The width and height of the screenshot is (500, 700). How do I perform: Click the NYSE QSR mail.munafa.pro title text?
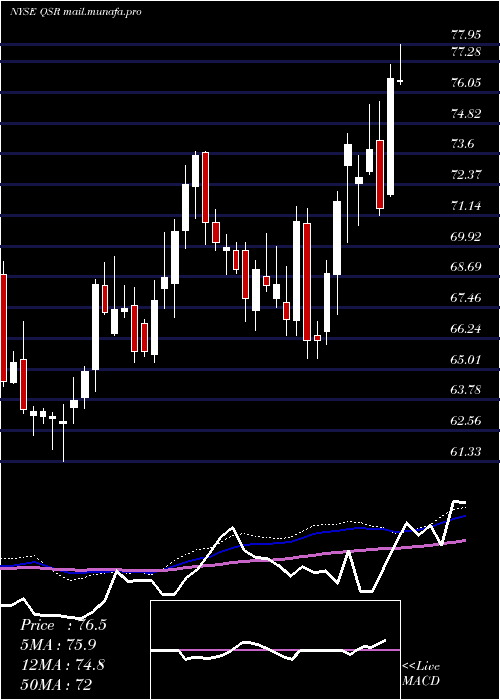pos(75,12)
